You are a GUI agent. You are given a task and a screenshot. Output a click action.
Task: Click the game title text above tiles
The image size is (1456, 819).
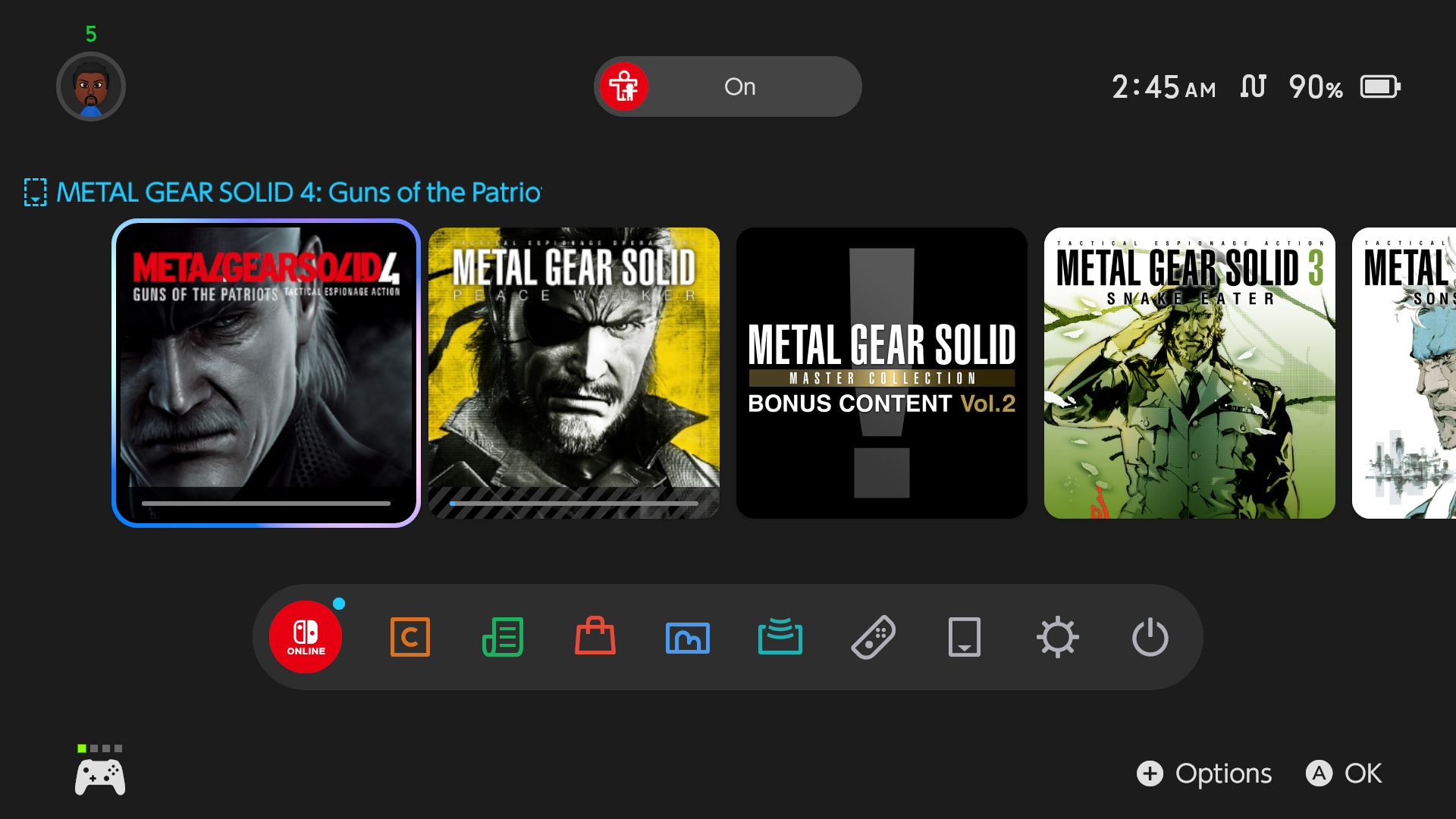click(299, 193)
